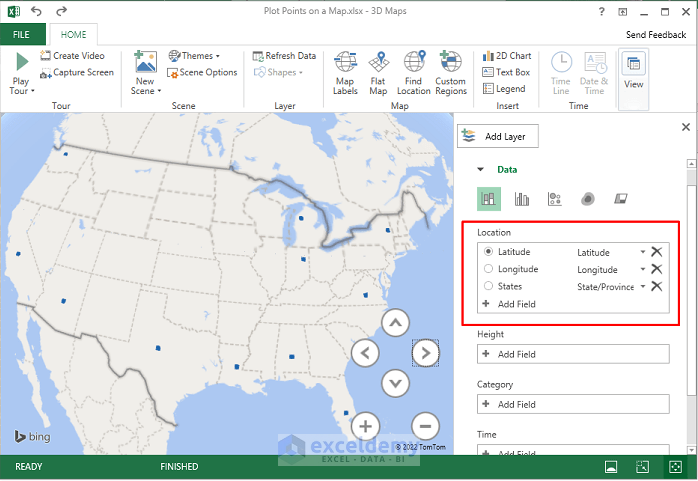Select the heat map visualization
Screen dimensions: 698x481
(x=588, y=199)
